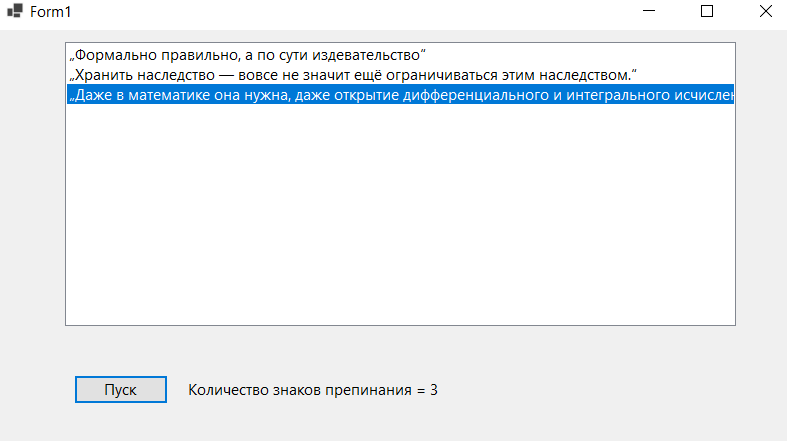787x441 pixels.
Task: Close the Form1 window
Action: click(x=765, y=11)
